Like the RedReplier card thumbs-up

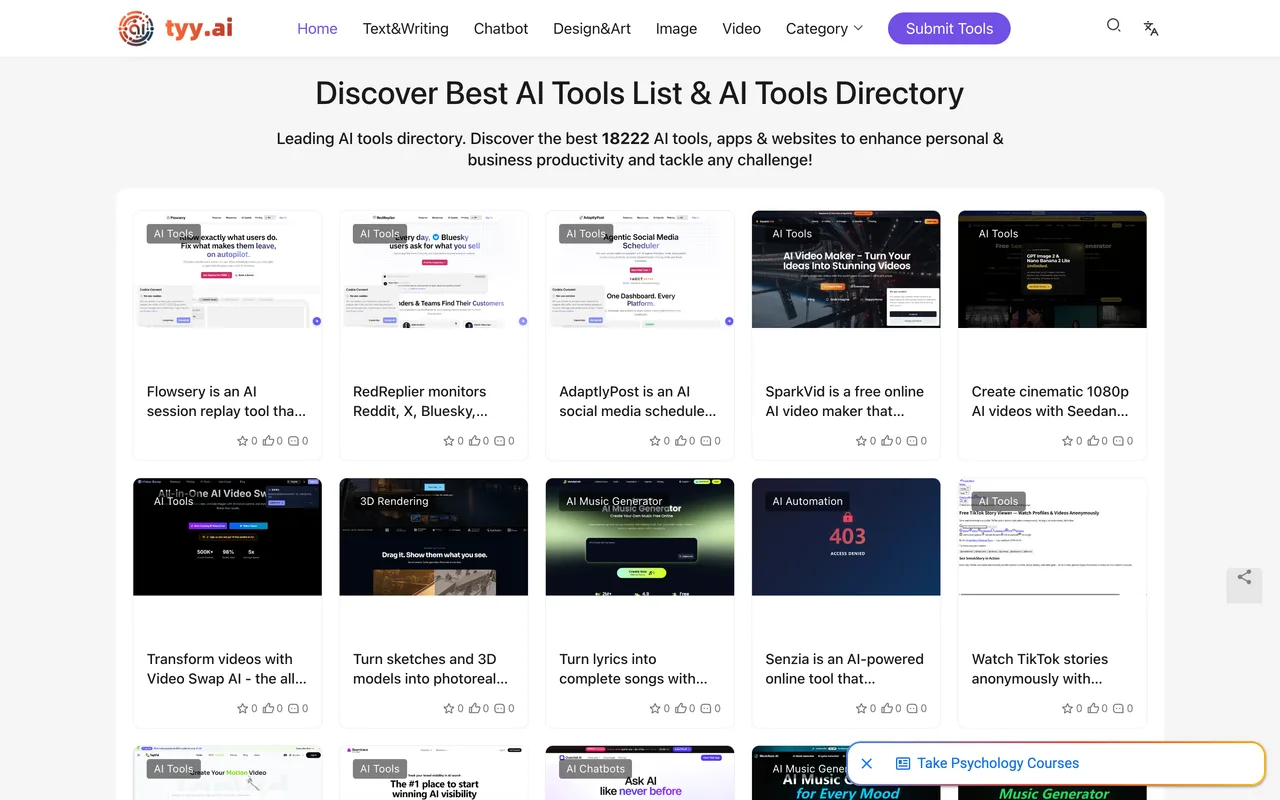click(x=474, y=441)
